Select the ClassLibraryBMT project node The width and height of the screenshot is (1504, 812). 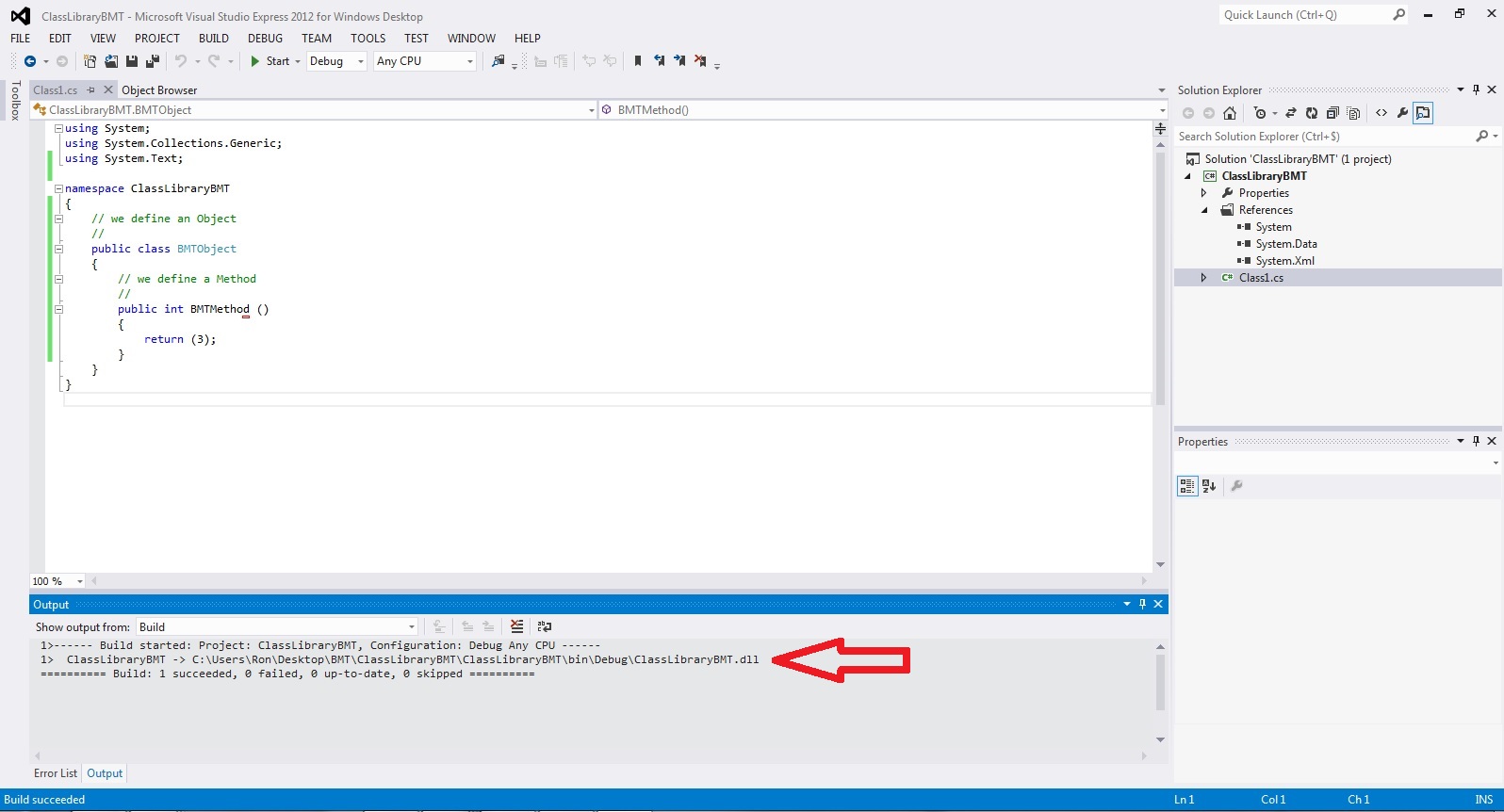(x=1264, y=176)
